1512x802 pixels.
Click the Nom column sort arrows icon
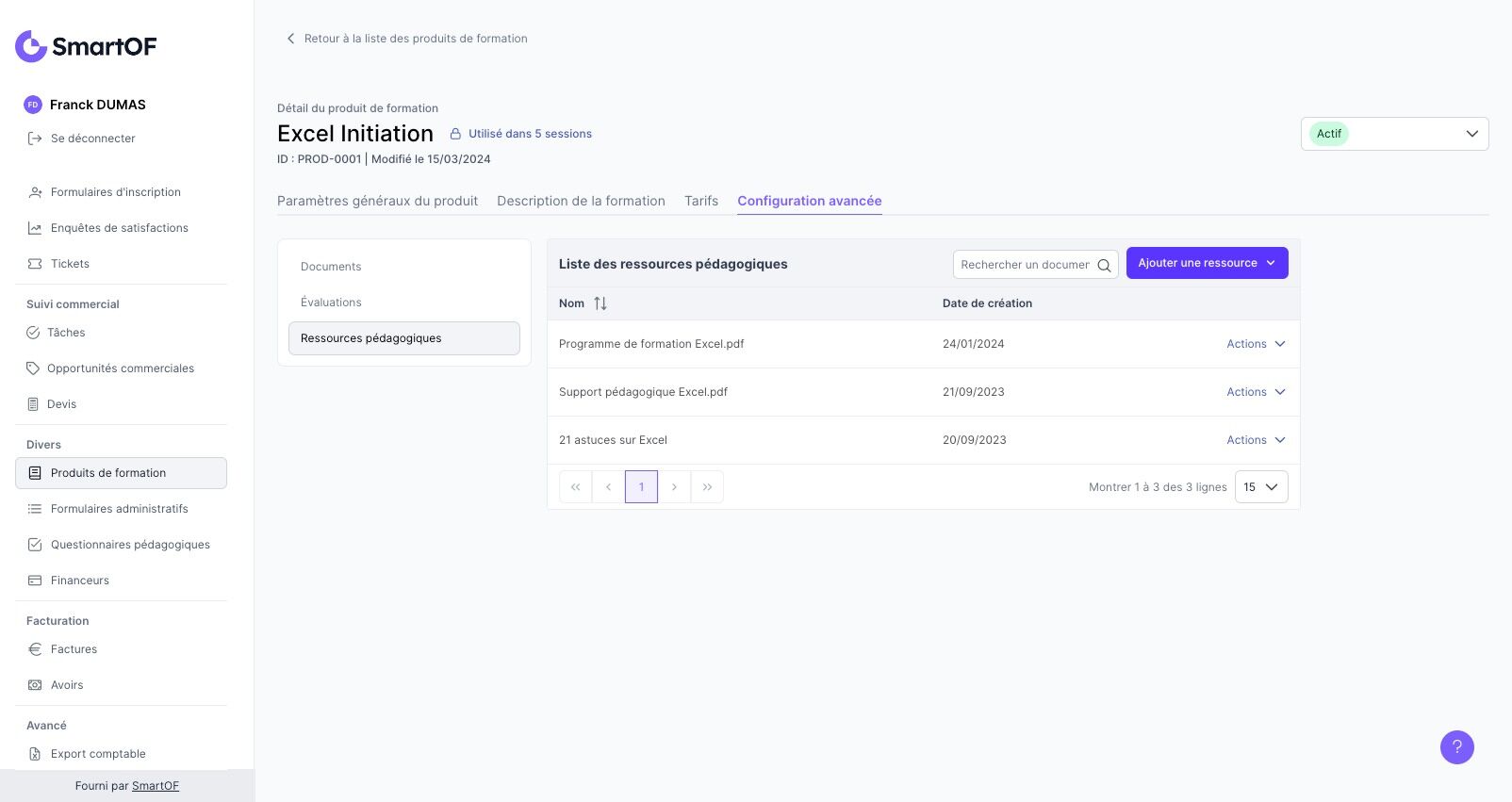coord(600,303)
